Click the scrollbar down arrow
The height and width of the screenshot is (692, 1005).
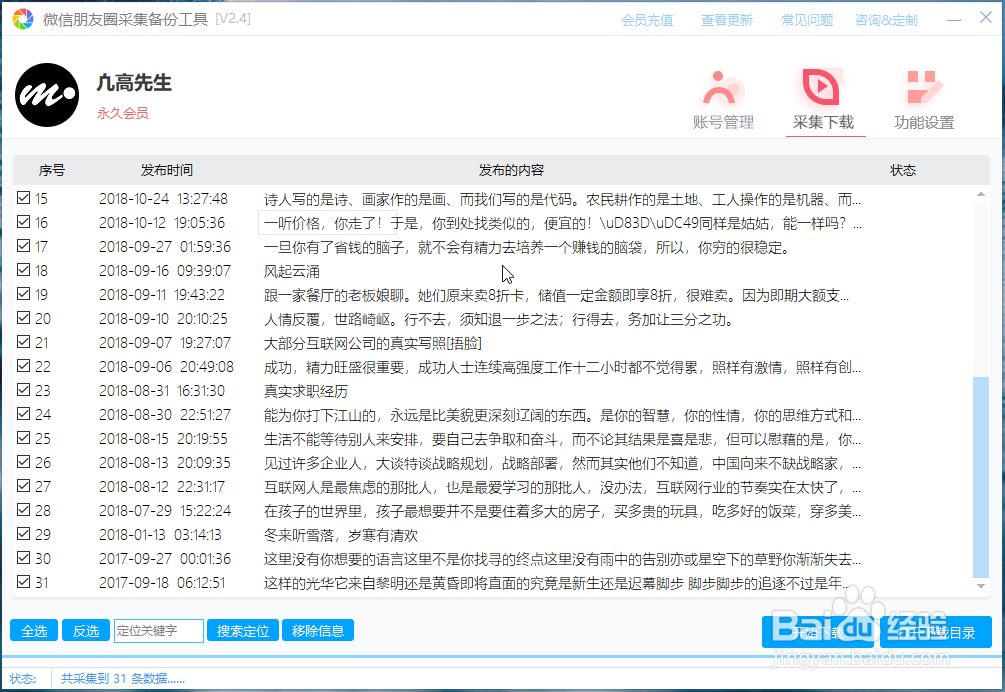click(981, 586)
